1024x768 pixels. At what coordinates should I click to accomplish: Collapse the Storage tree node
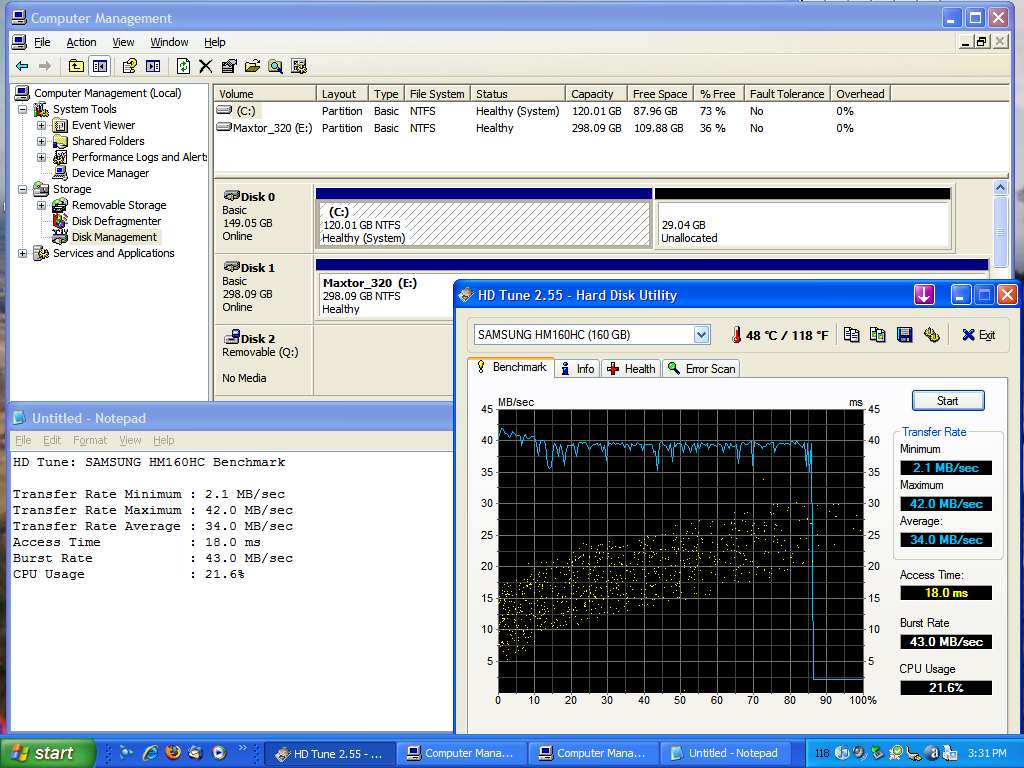[23, 189]
